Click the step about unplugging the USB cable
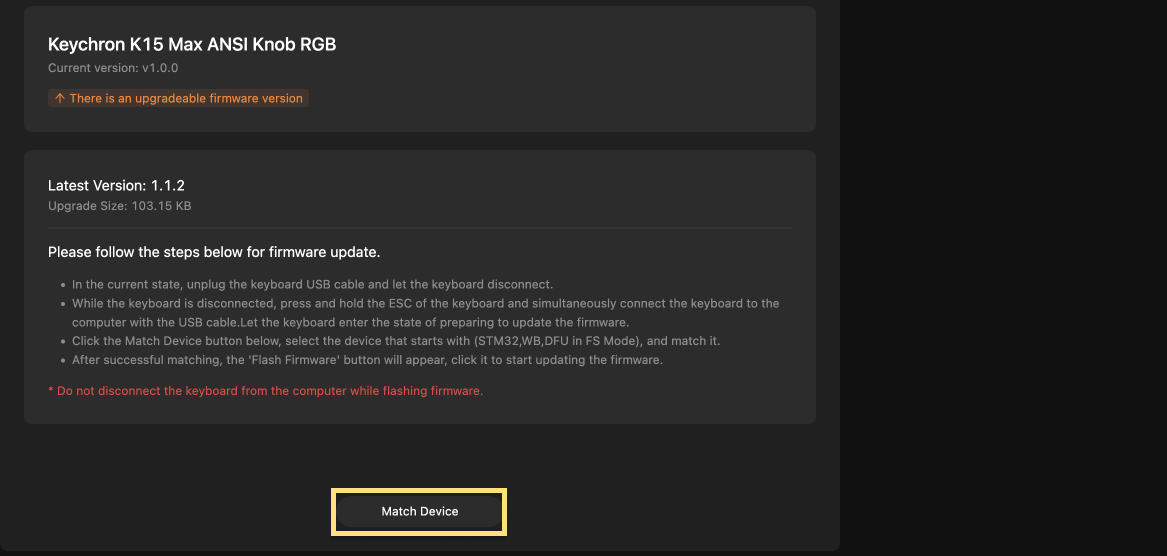Screen dimensions: 1167x556 312,284
